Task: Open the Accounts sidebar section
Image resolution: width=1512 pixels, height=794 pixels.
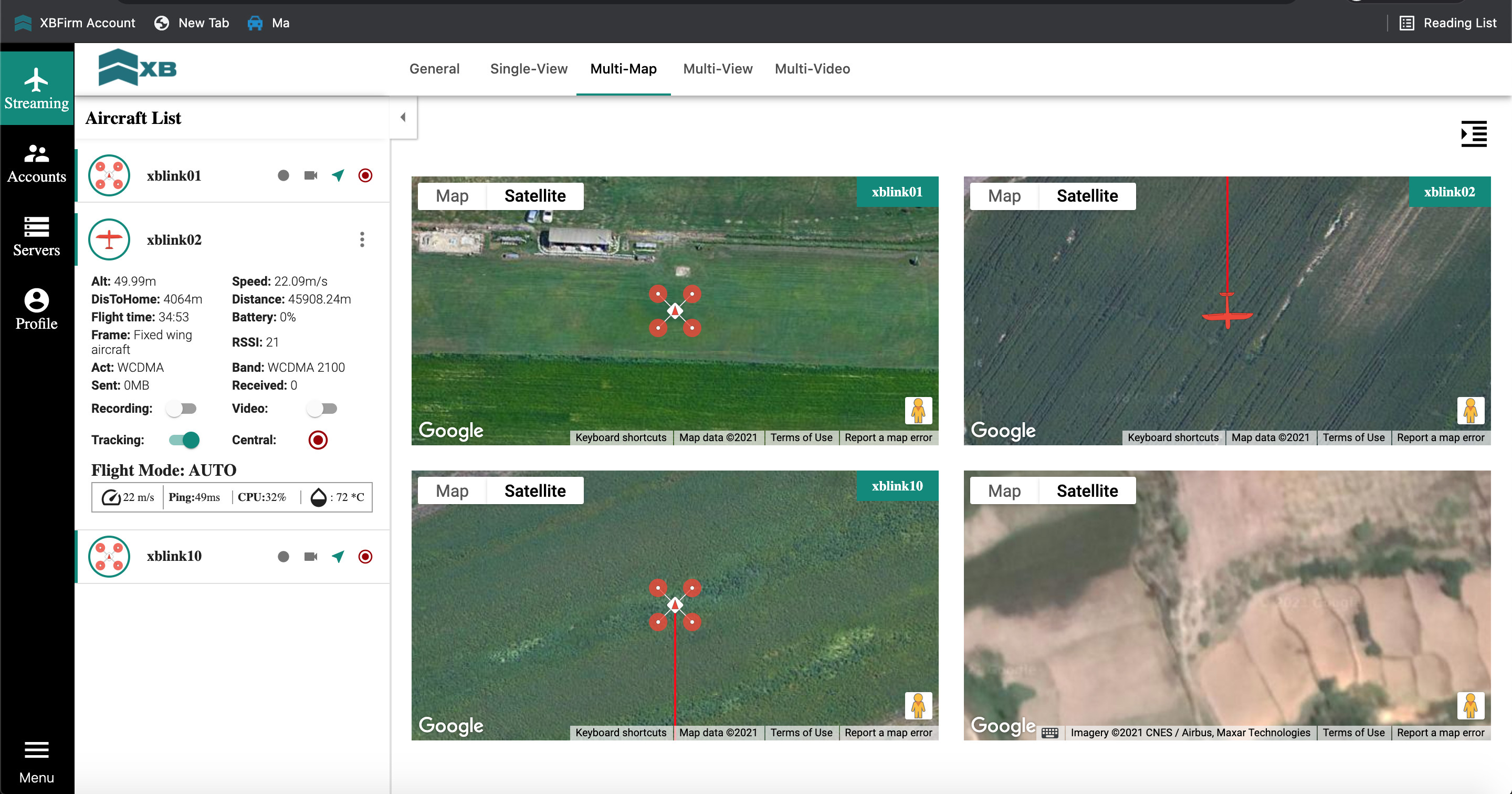Action: point(36,164)
